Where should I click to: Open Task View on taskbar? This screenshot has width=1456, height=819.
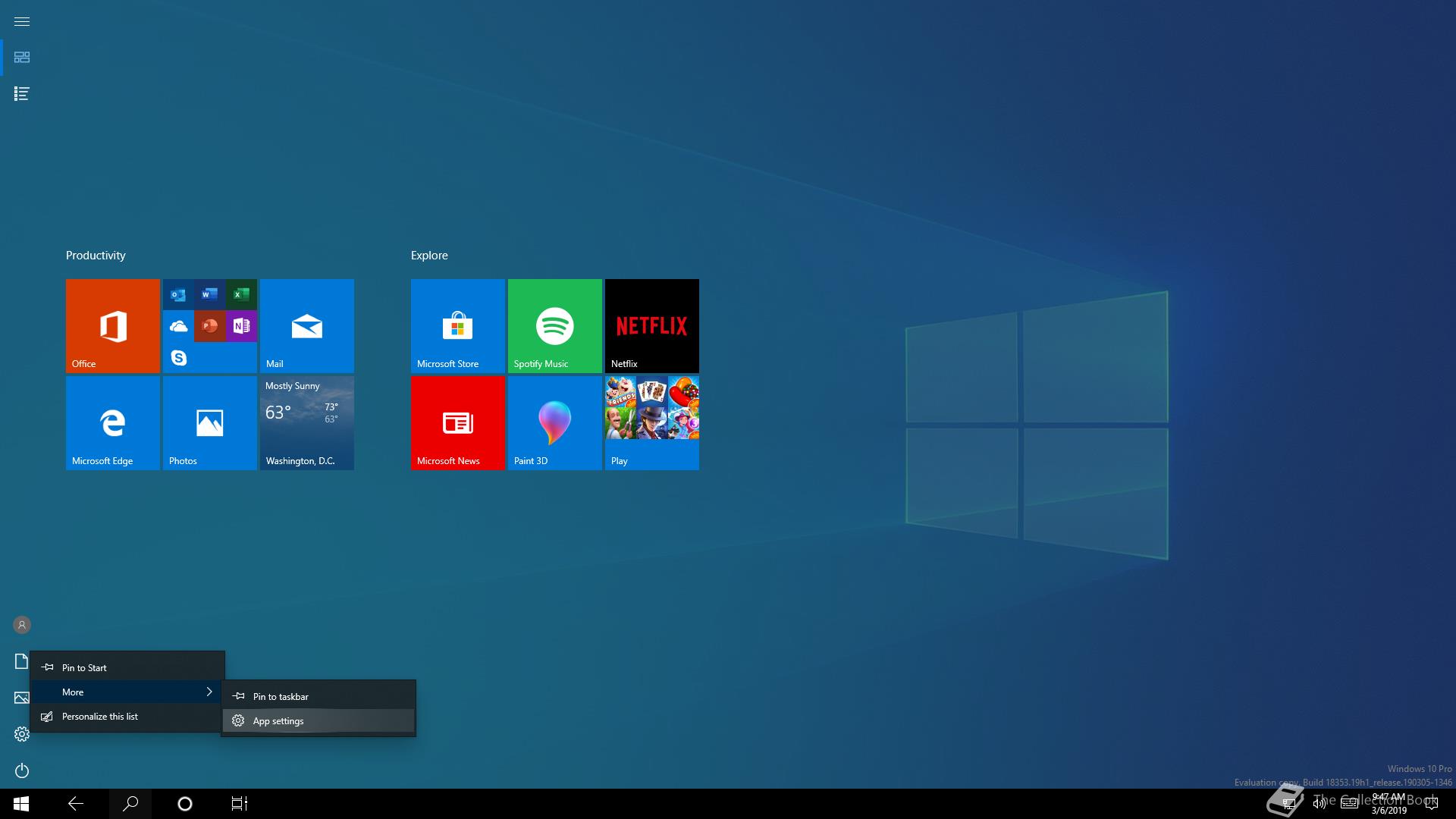coord(240,804)
